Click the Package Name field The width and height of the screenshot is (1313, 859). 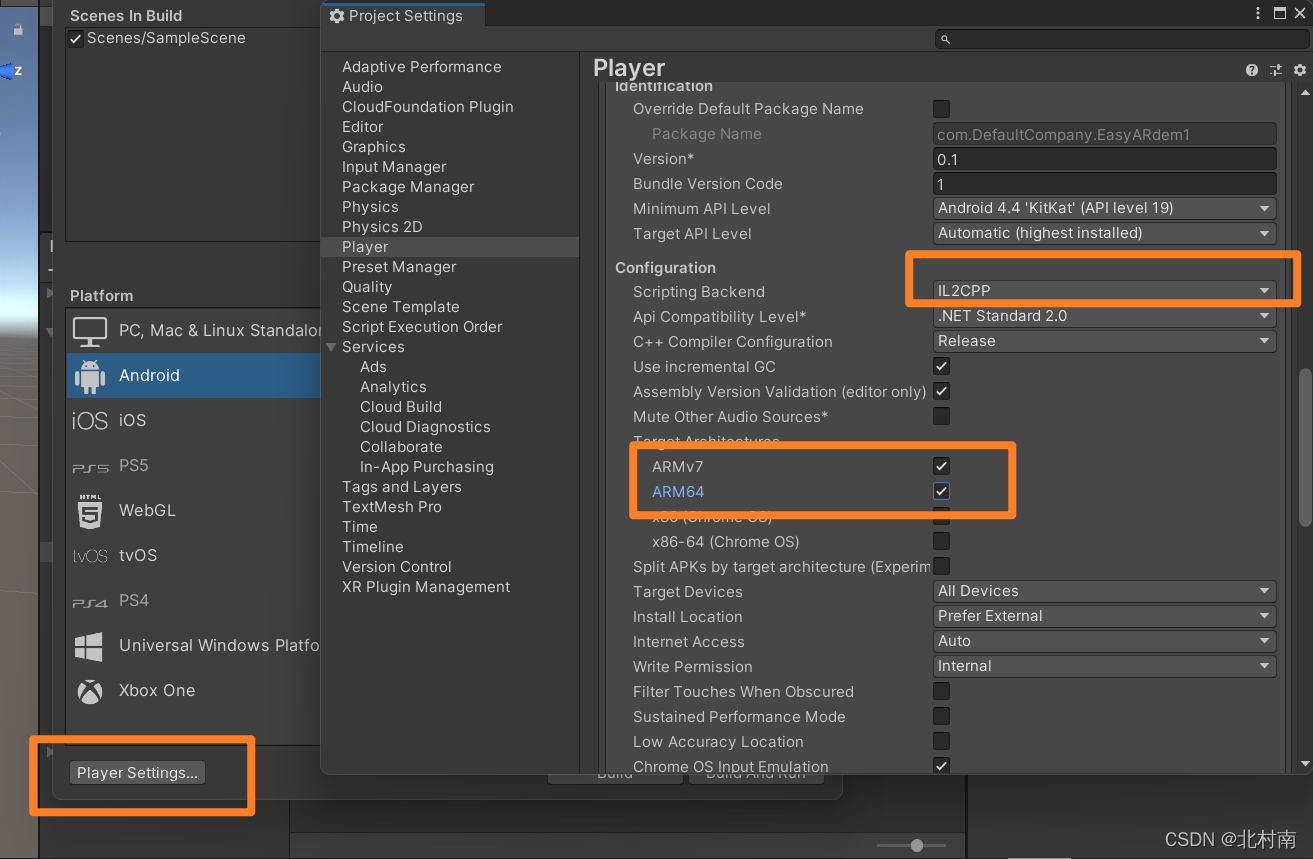click(x=1104, y=134)
